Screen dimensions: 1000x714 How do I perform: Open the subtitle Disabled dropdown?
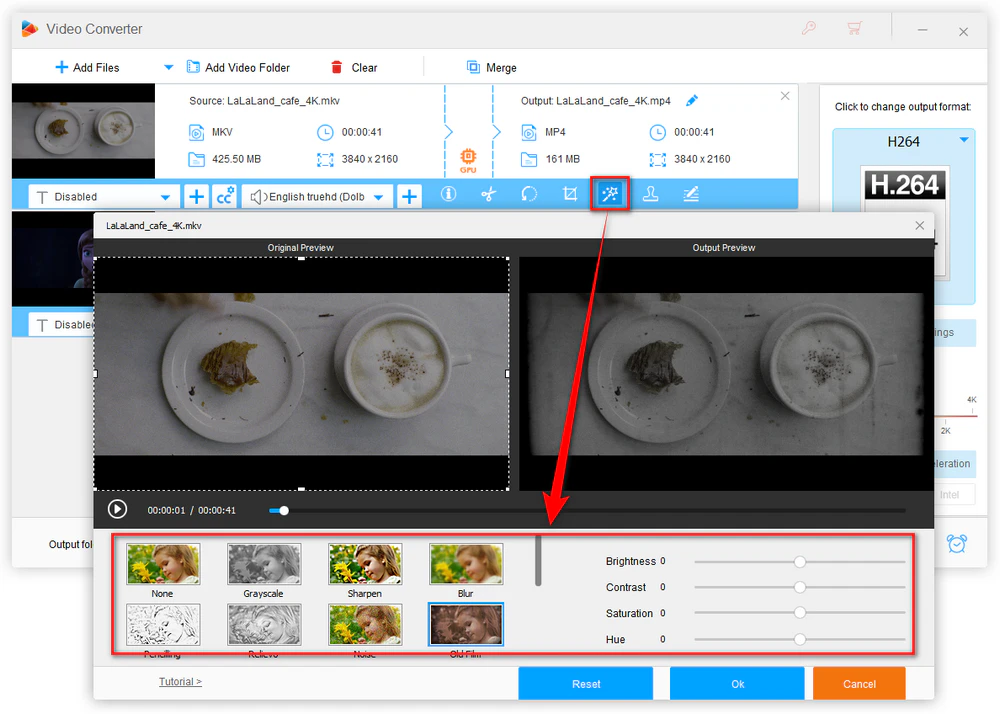click(x=102, y=196)
